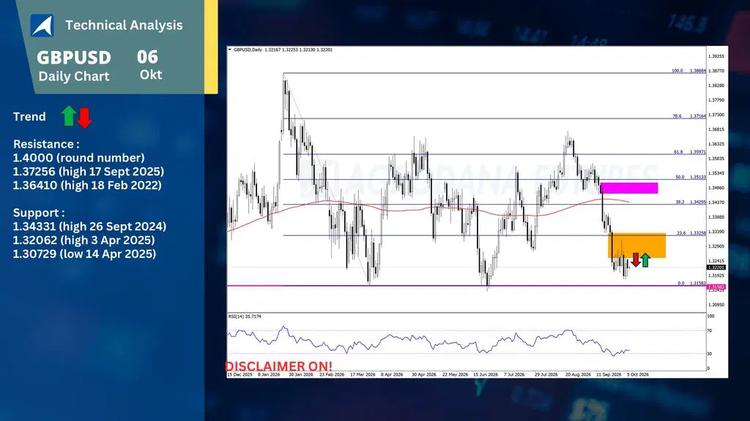Viewport: 750px width, 421px height.
Task: Click the magenta price tag on the price axis
Action: [x=717, y=287]
